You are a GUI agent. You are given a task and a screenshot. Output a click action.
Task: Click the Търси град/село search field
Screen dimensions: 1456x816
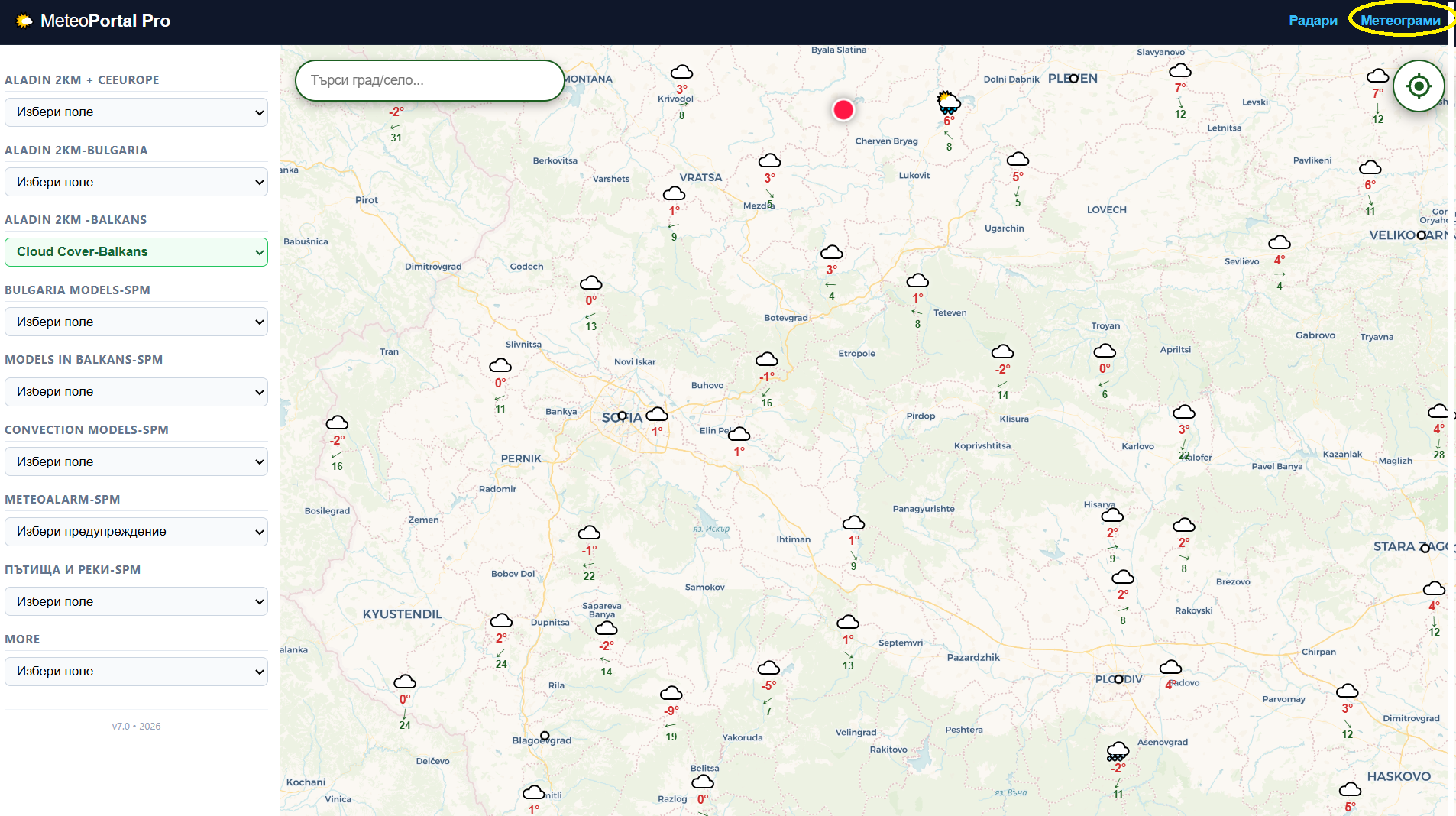click(429, 80)
